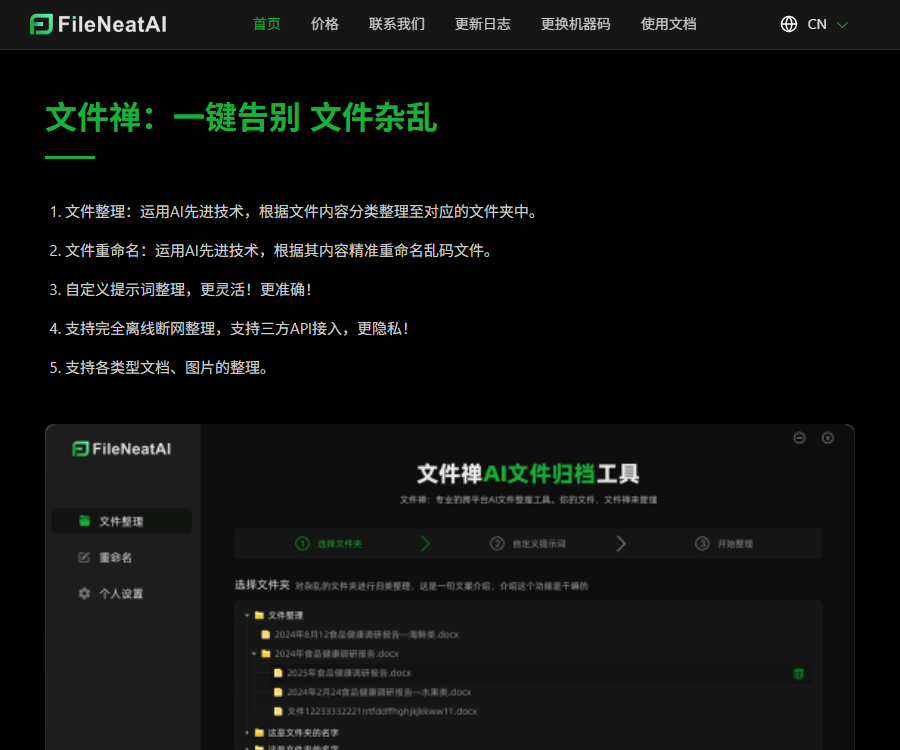Image resolution: width=900 pixels, height=750 pixels.
Task: Click the app preview screenshot
Action: point(450,587)
